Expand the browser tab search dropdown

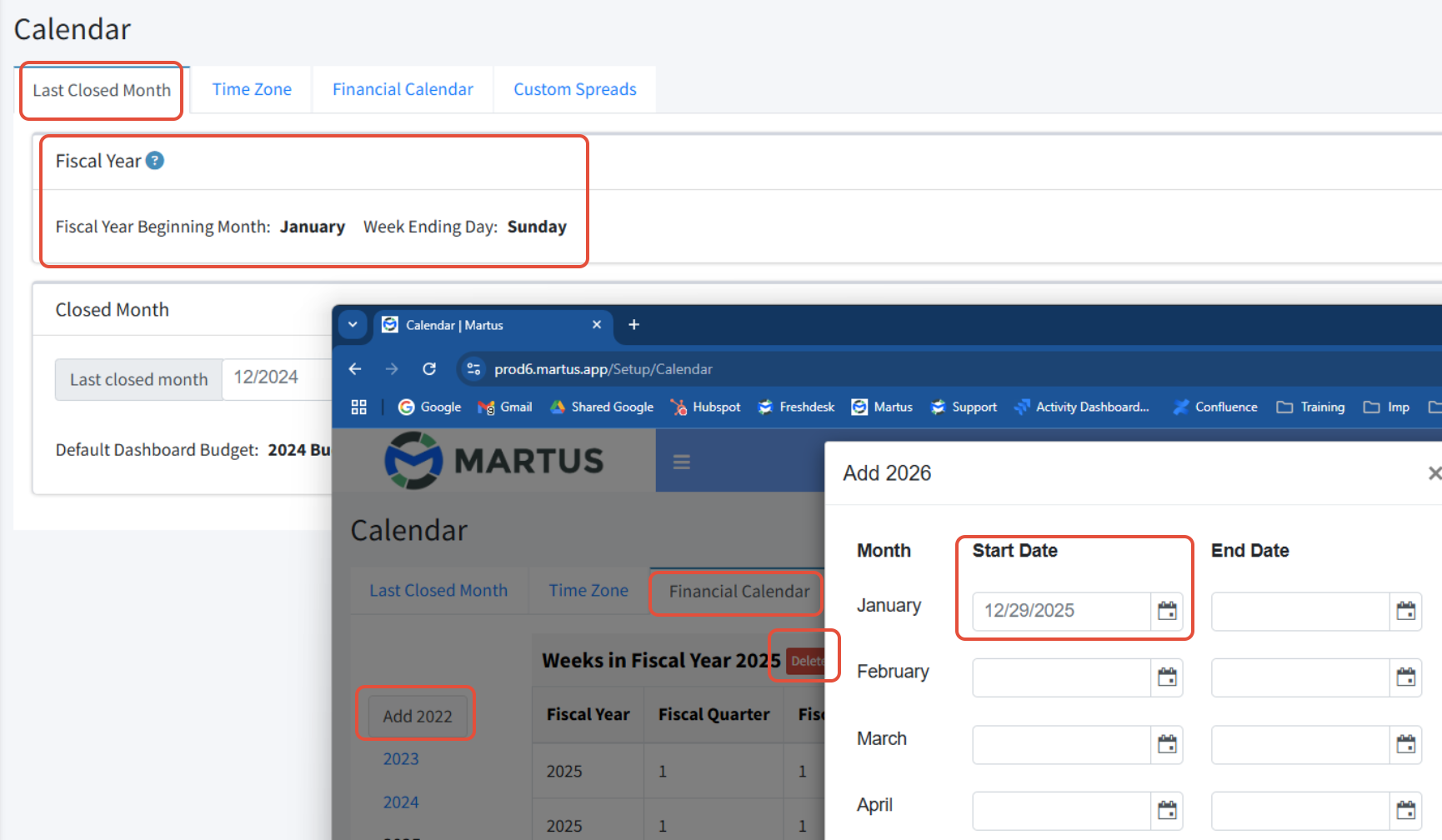coord(353,325)
